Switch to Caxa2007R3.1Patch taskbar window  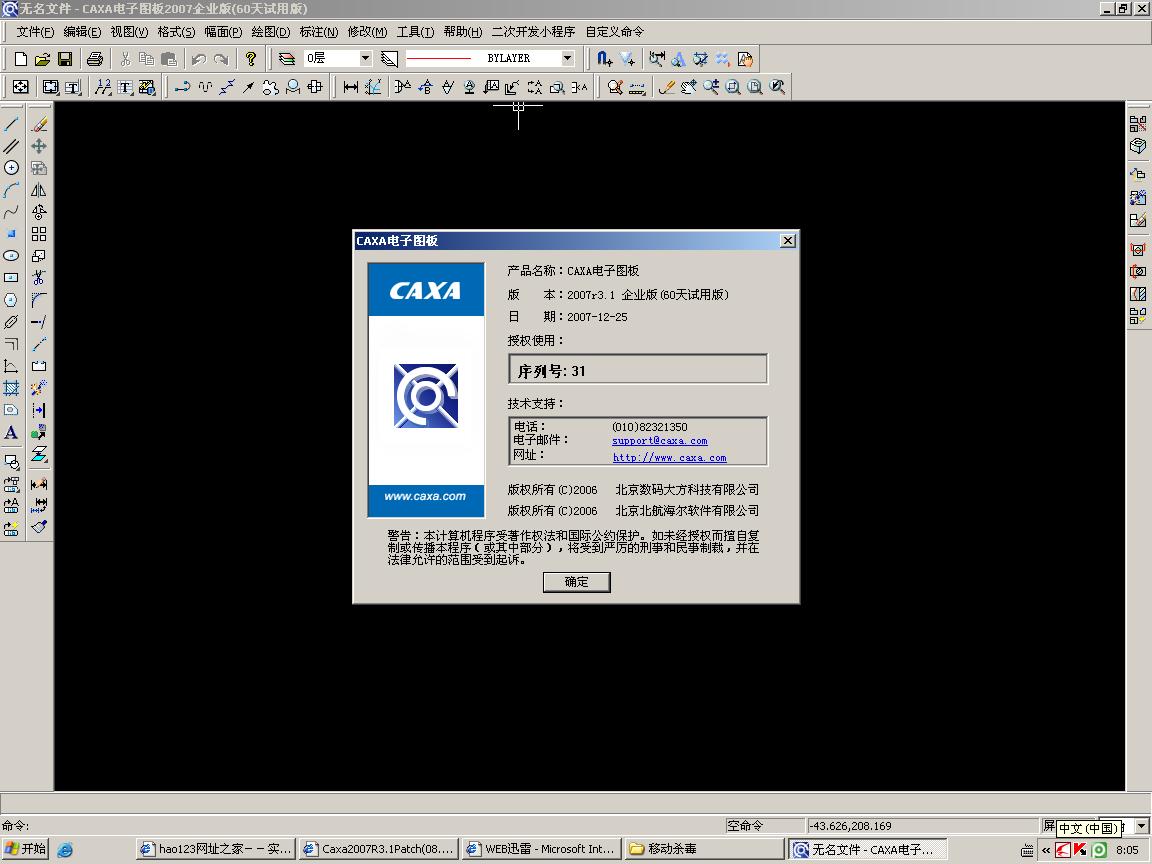tap(379, 849)
